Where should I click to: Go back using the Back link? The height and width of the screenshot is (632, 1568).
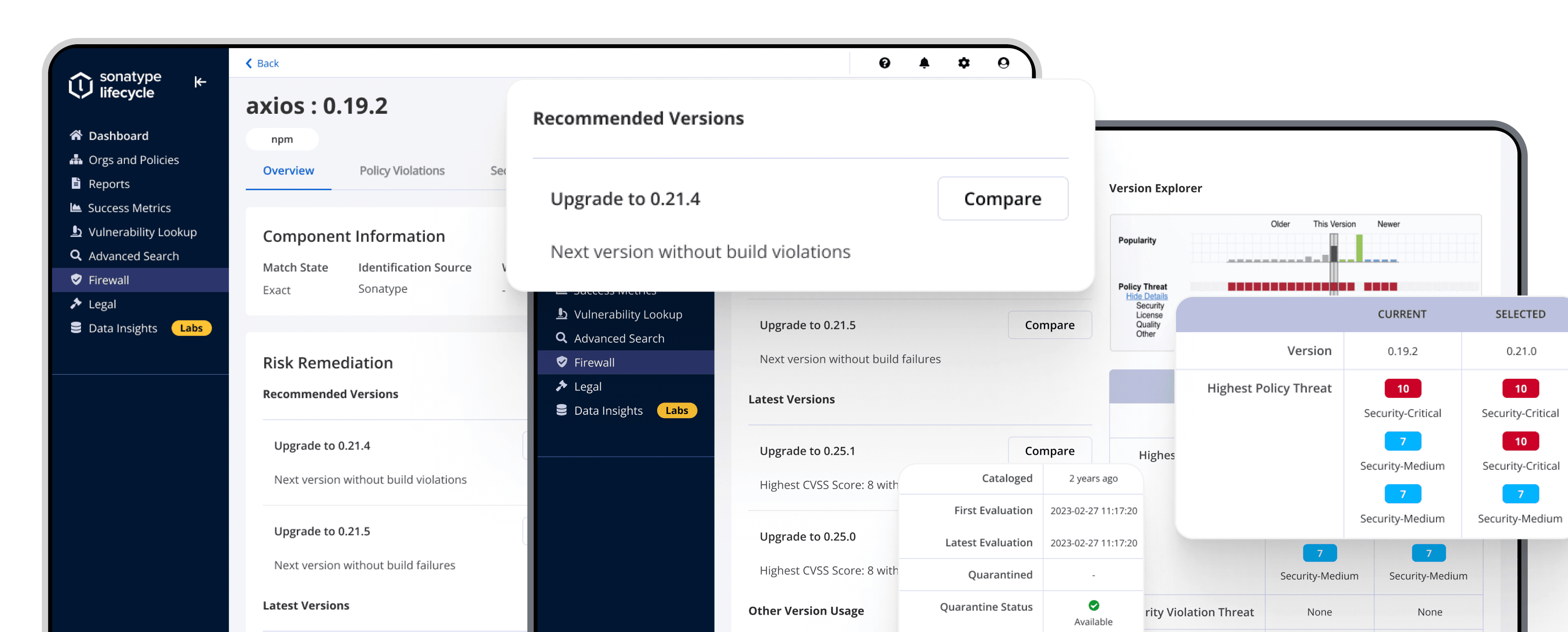click(262, 63)
